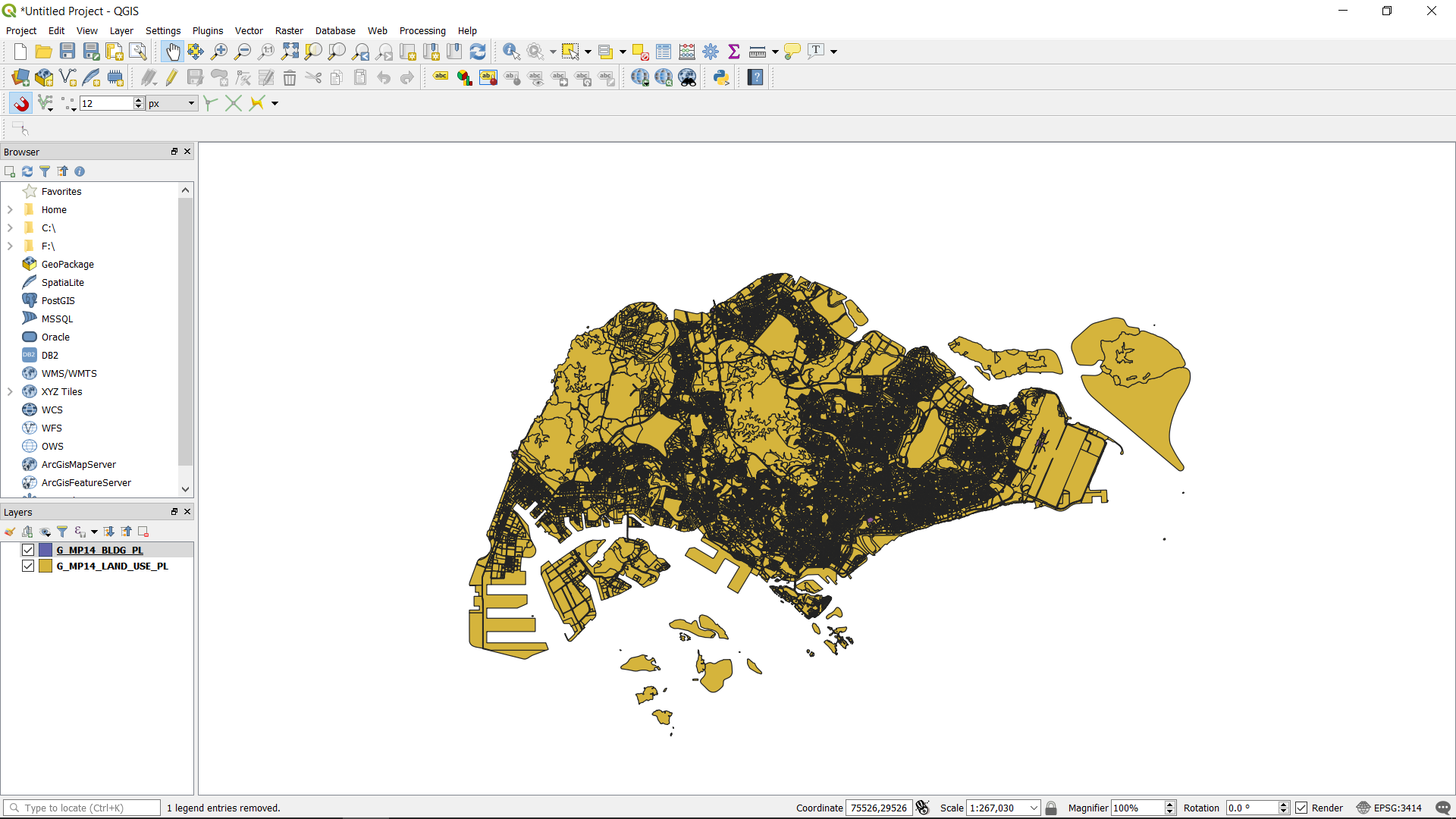The image size is (1456, 819).
Task: Open the Processing menu
Action: (422, 30)
